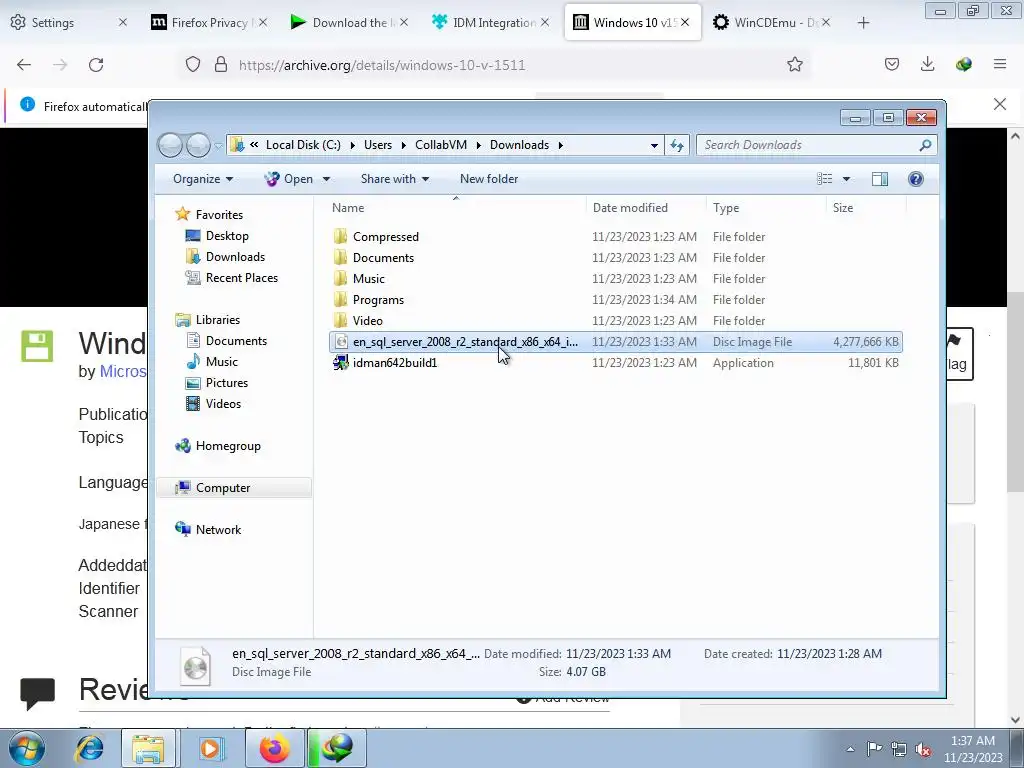Screen dimensions: 1024x768
Task: Open the view options dropdown arrow
Action: (x=846, y=179)
